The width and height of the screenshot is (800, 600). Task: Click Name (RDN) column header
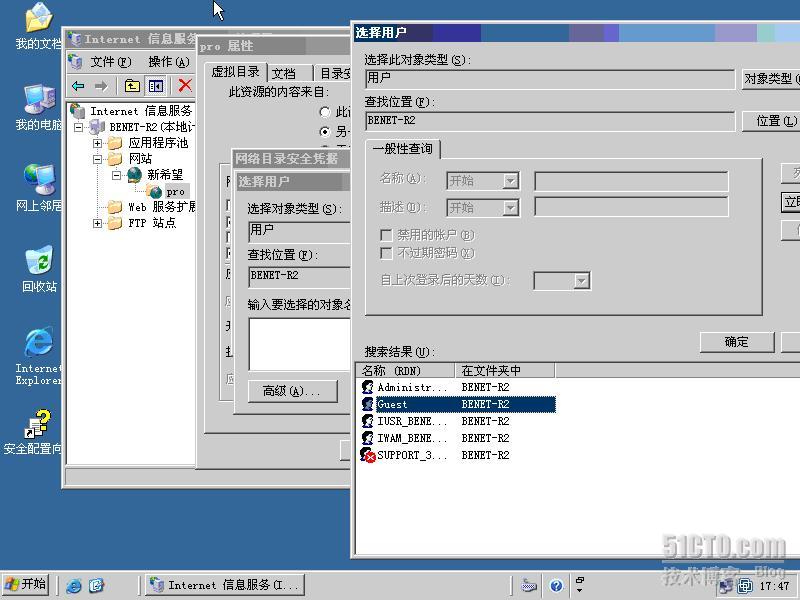coord(405,370)
